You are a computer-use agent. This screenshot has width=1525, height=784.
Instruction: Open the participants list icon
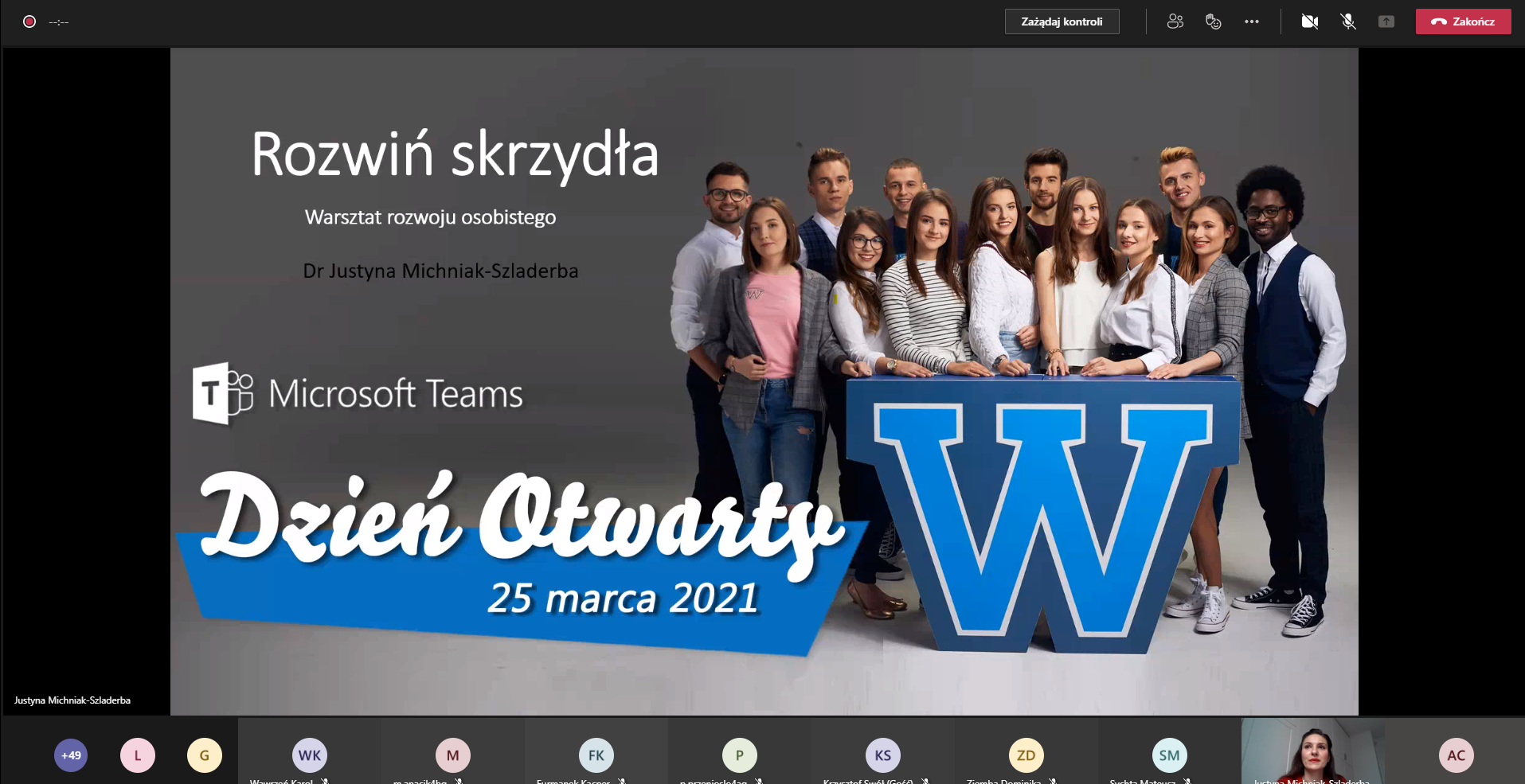1175,21
